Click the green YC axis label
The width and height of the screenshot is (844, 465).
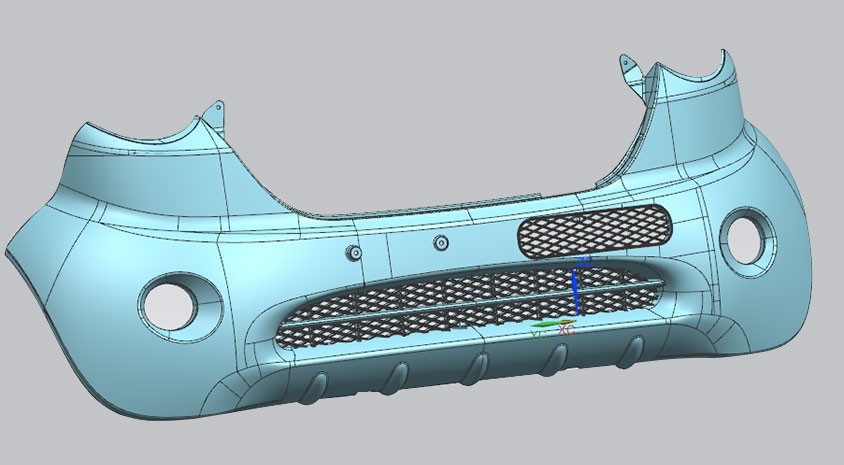[x=539, y=334]
